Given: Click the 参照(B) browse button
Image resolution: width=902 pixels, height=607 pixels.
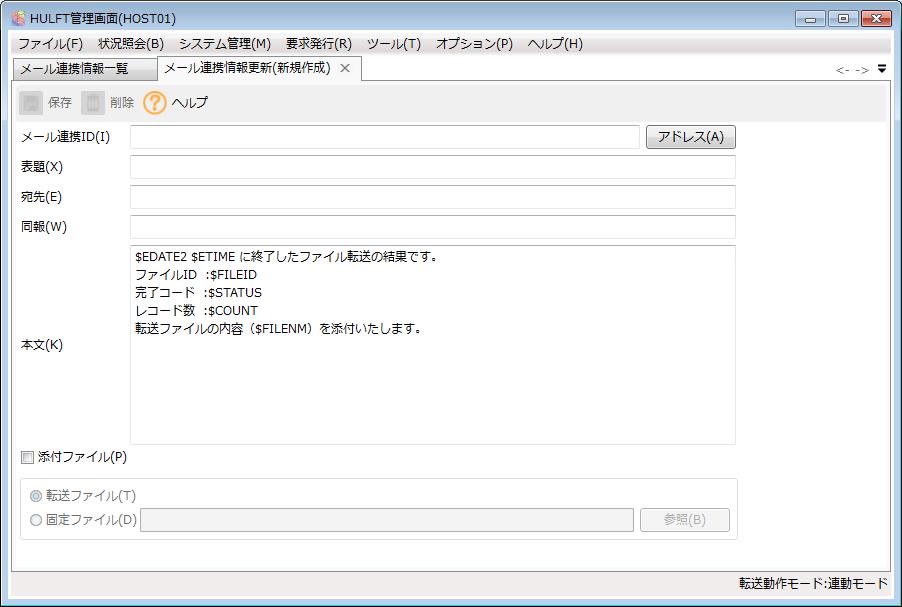Looking at the screenshot, I should pos(684,520).
